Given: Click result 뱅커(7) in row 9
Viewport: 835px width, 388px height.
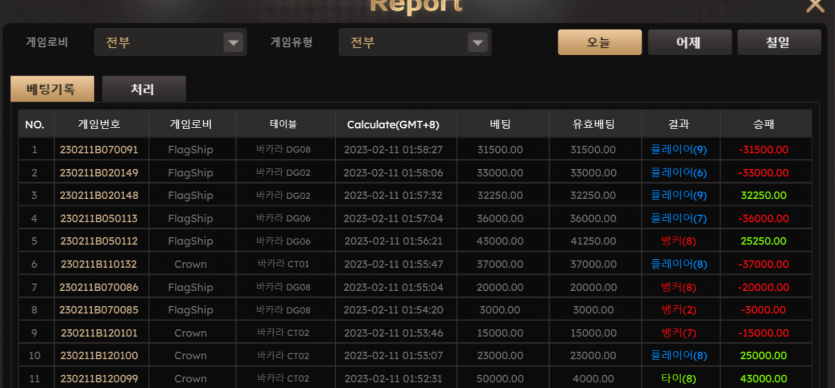Looking at the screenshot, I should coord(678,333).
